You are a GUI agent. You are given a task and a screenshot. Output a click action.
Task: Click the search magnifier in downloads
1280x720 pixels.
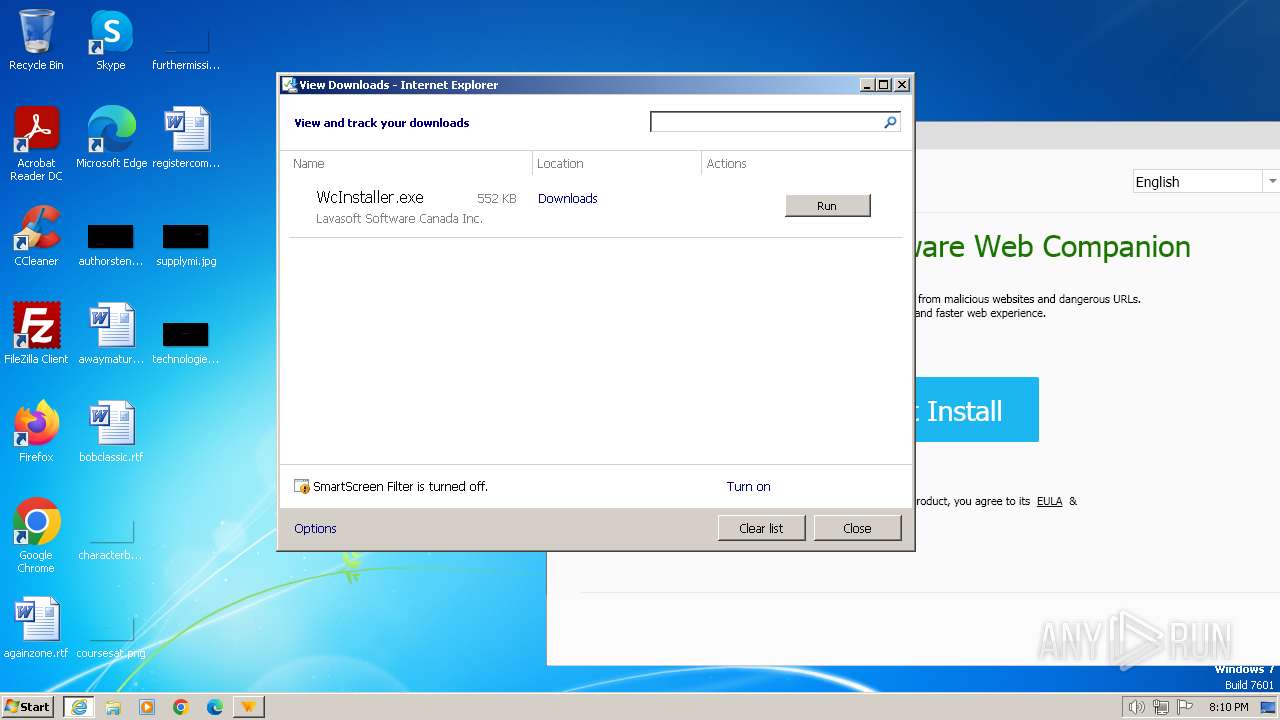890,122
